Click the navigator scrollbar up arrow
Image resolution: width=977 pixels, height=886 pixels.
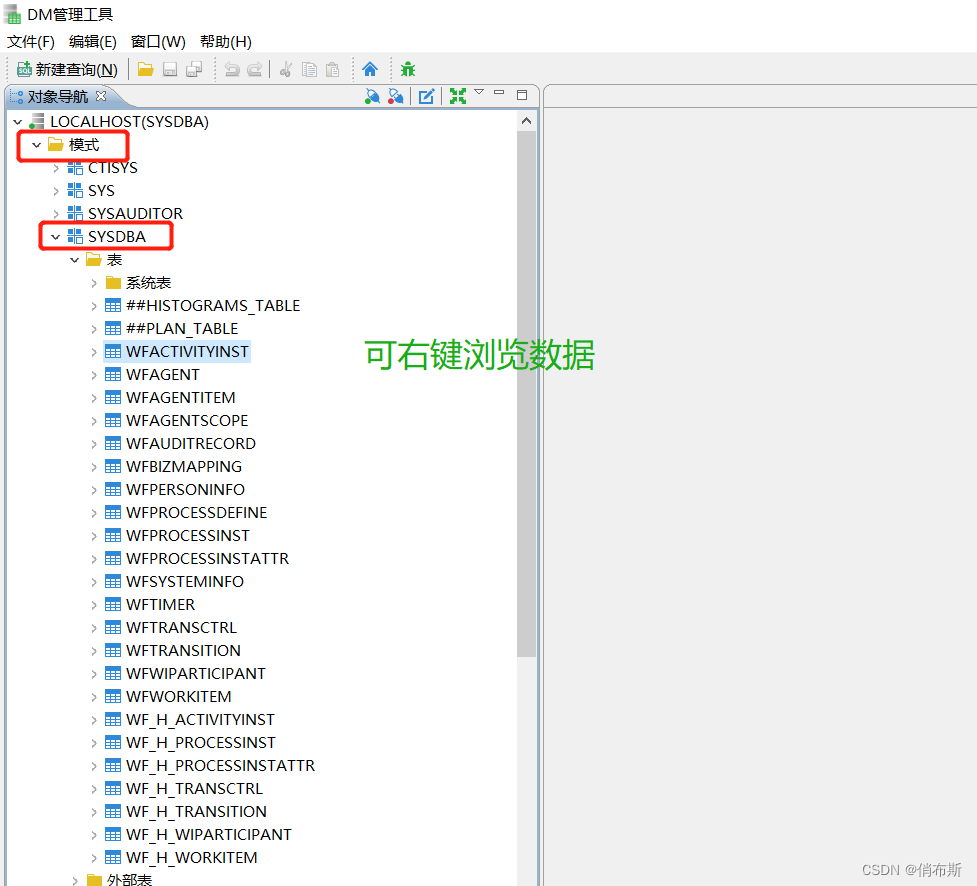(527, 121)
